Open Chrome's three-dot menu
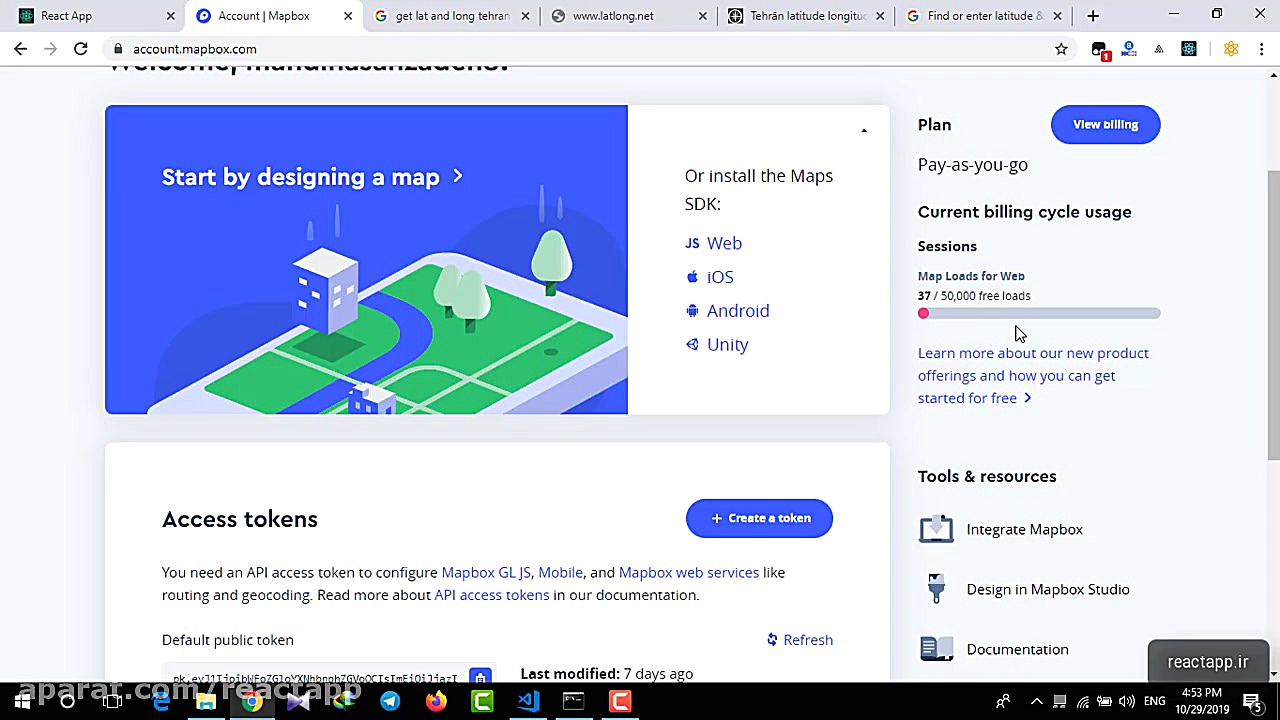 (x=1262, y=48)
